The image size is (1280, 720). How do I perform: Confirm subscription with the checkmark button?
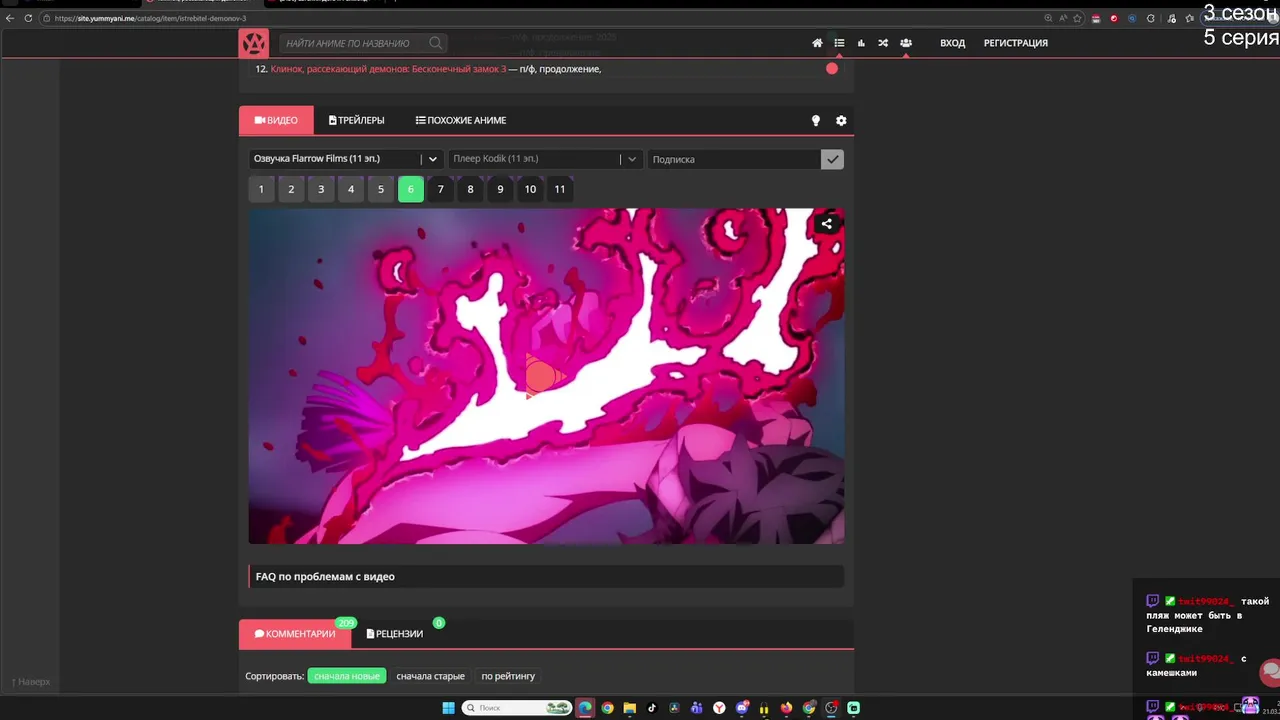coord(832,159)
